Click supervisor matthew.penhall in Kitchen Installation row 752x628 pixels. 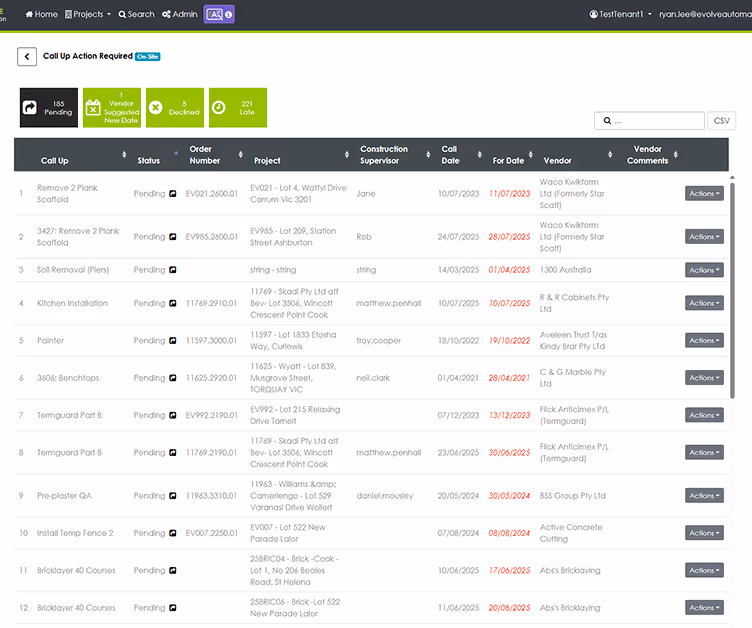click(x=388, y=303)
